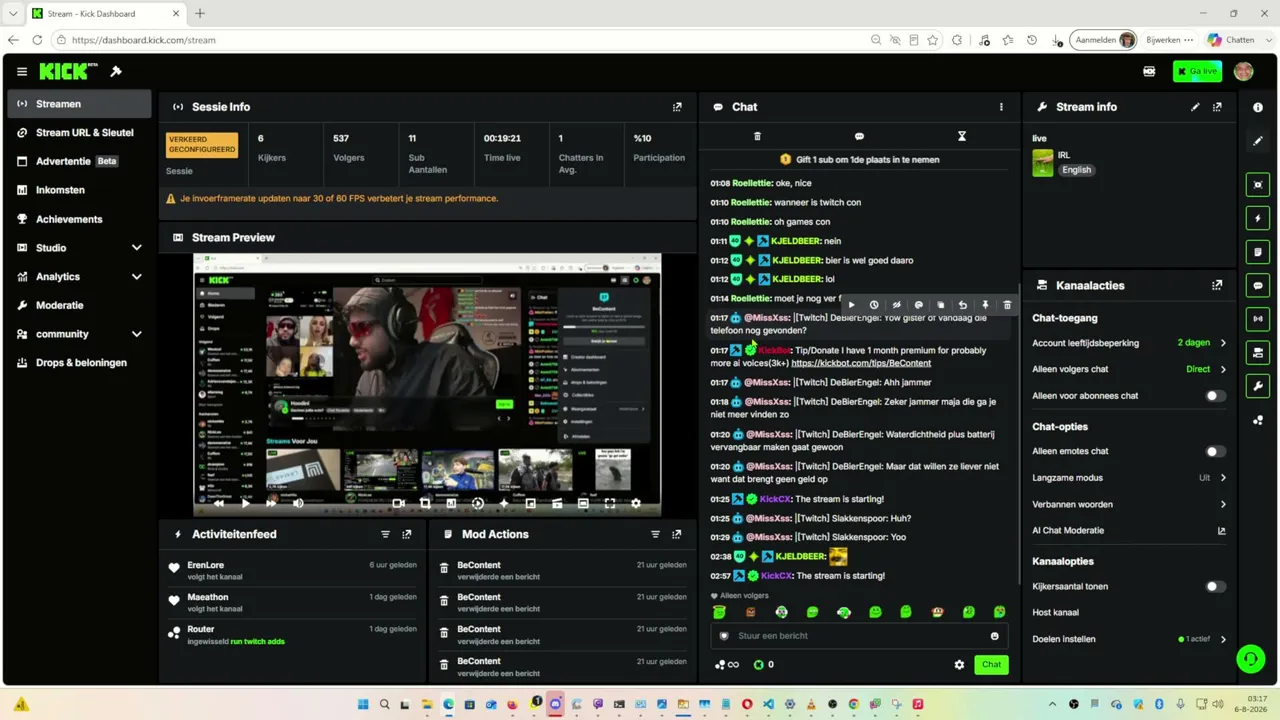Click the lightning bolt icon in right sidebar
The image size is (1280, 720).
click(x=1258, y=218)
